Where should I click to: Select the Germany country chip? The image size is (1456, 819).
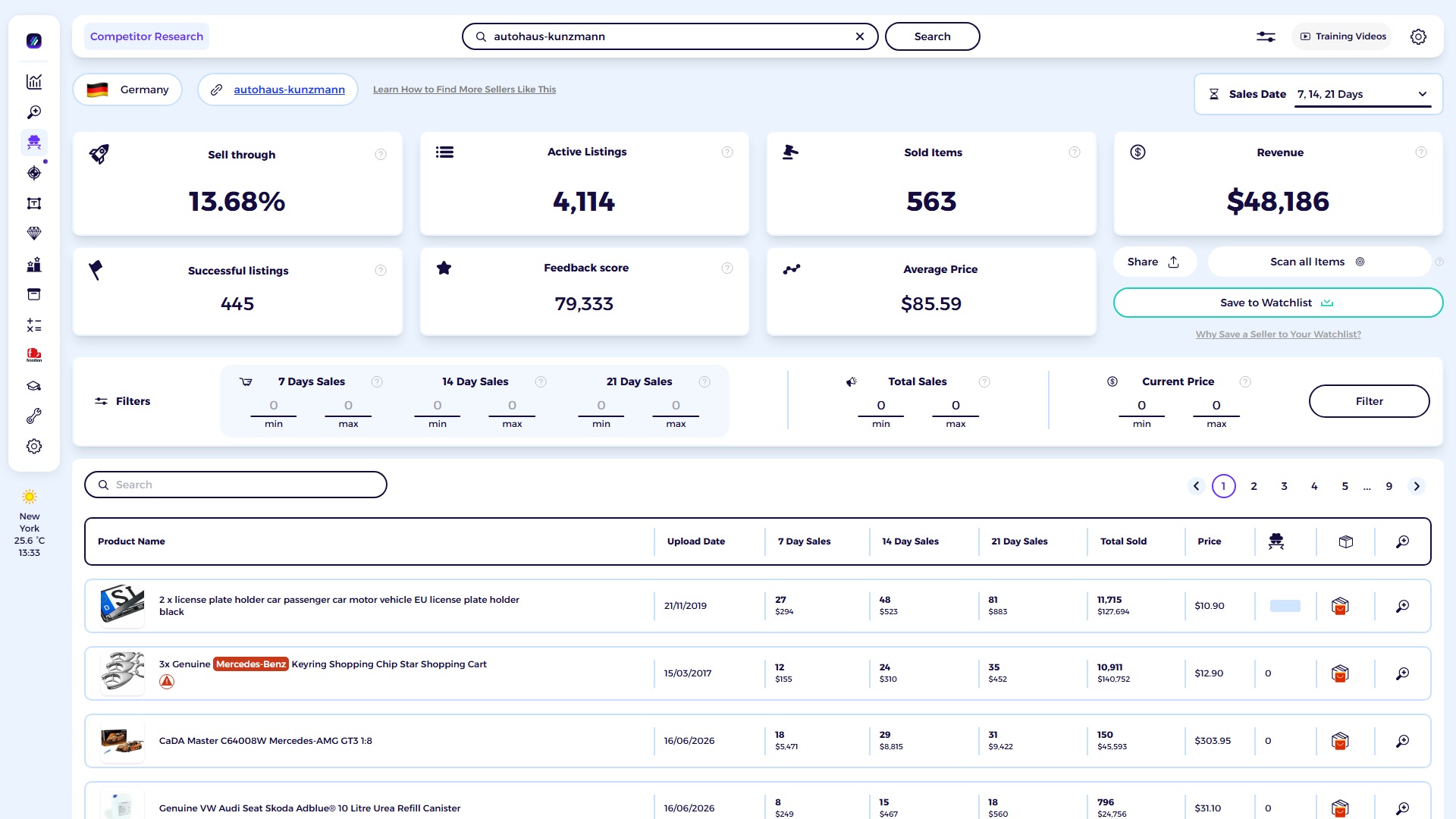(x=127, y=89)
